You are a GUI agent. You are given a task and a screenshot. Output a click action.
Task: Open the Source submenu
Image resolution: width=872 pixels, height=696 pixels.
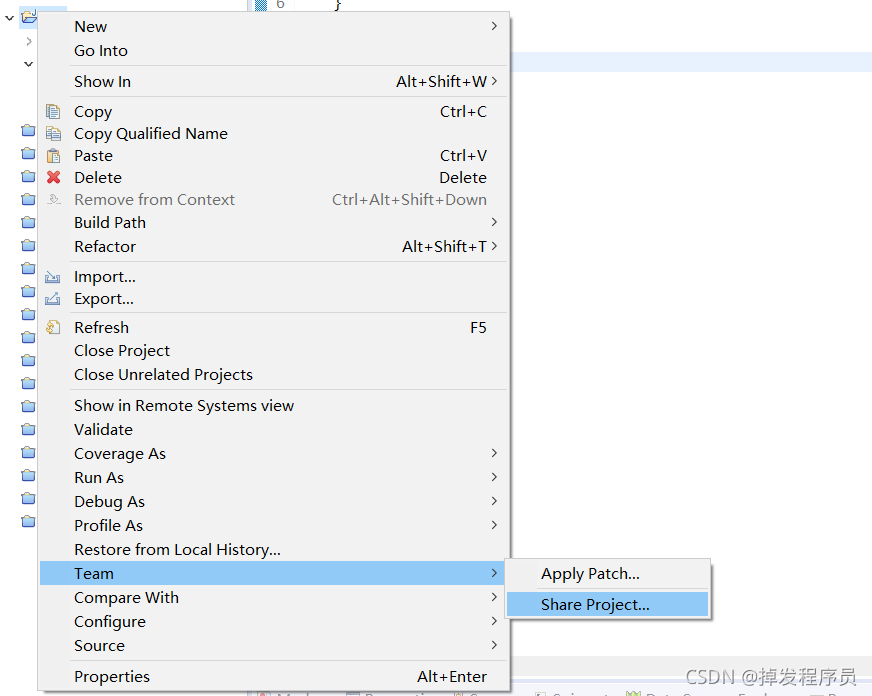[275, 645]
